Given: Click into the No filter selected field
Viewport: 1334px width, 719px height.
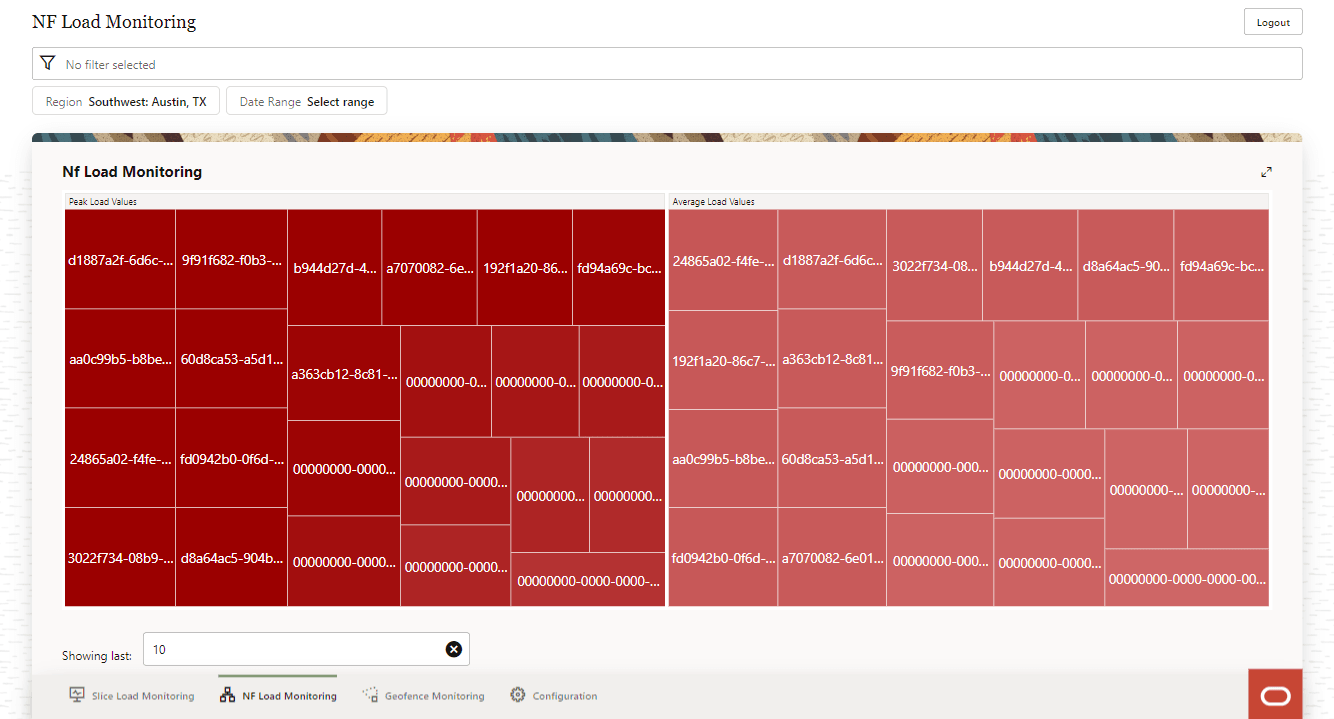Looking at the screenshot, I should pyautogui.click(x=667, y=64).
